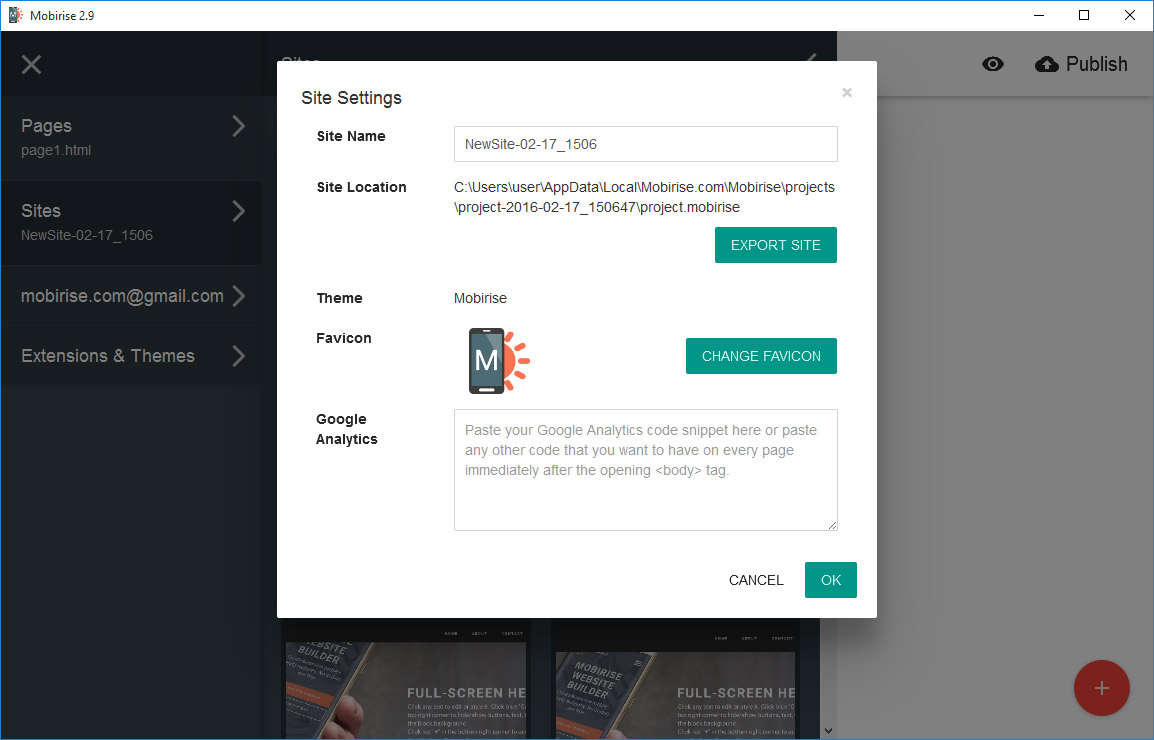Click the CHANGE FAVICON button
This screenshot has height=740, width=1154.
(x=761, y=356)
